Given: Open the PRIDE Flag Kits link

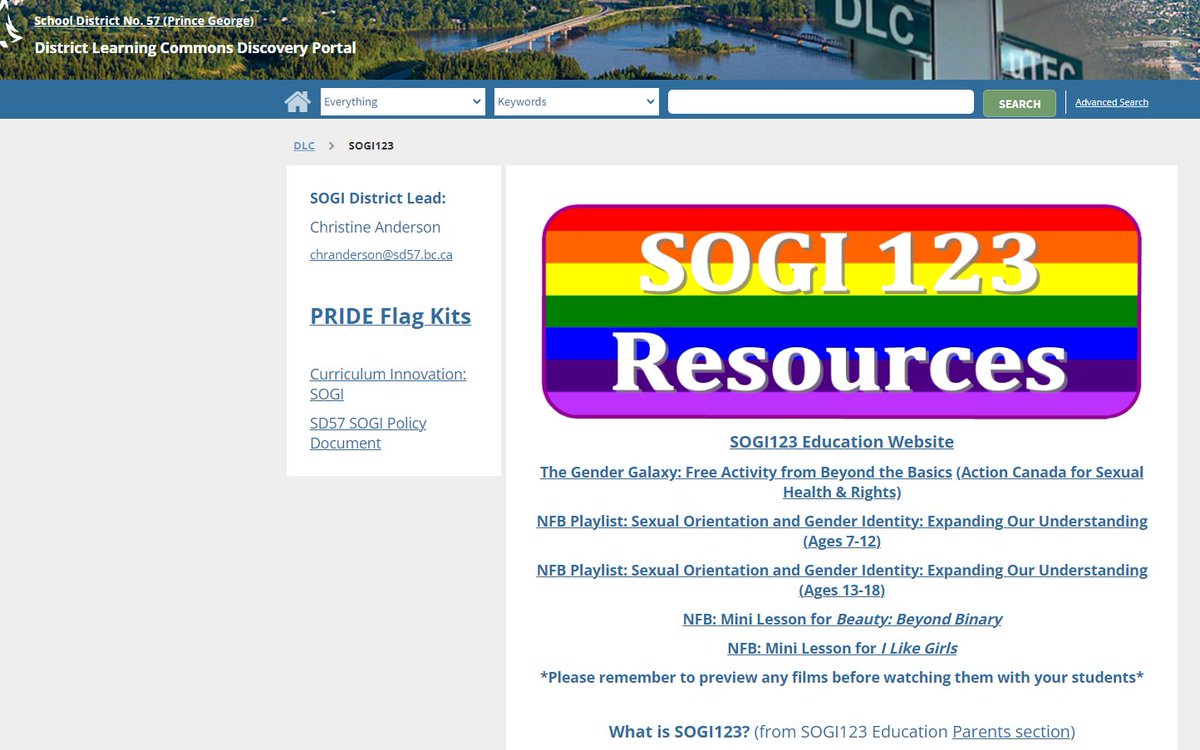Looking at the screenshot, I should 390,316.
